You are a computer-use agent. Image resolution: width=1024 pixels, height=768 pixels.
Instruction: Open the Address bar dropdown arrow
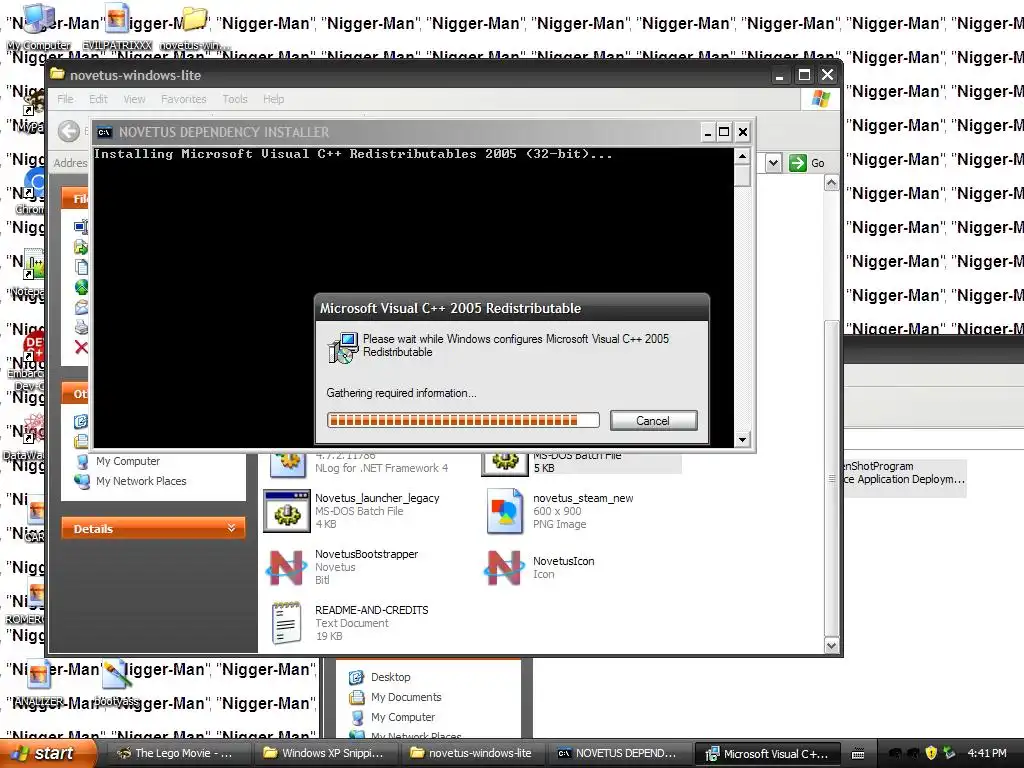click(773, 163)
